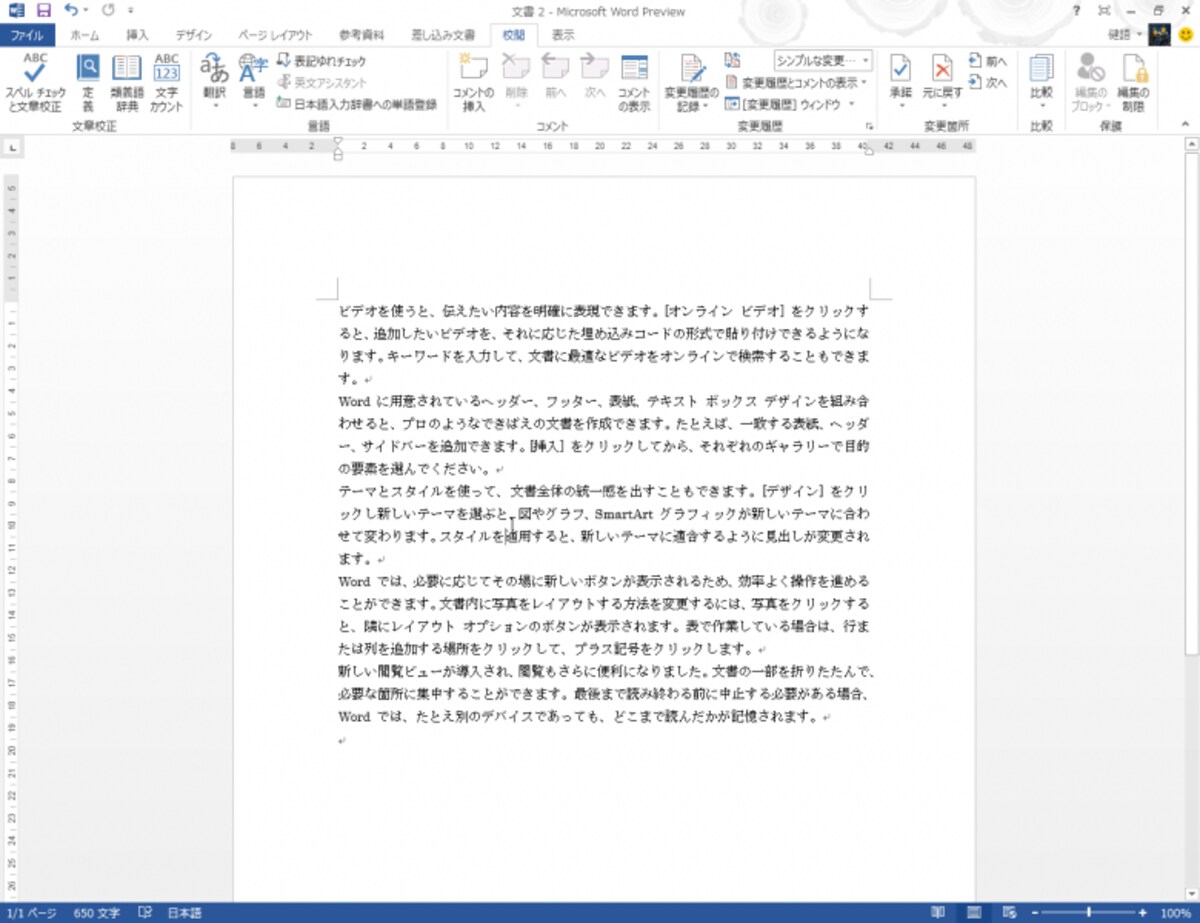Viewport: 1200px width, 923px height.
Task: Click 日本語 language in status bar
Action: click(x=184, y=913)
